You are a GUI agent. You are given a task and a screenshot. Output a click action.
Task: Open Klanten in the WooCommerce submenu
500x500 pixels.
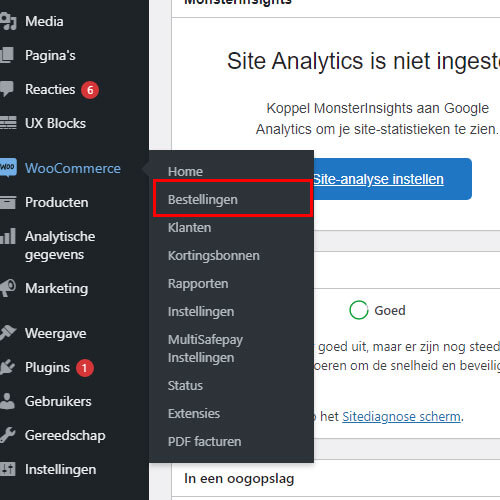tap(189, 228)
